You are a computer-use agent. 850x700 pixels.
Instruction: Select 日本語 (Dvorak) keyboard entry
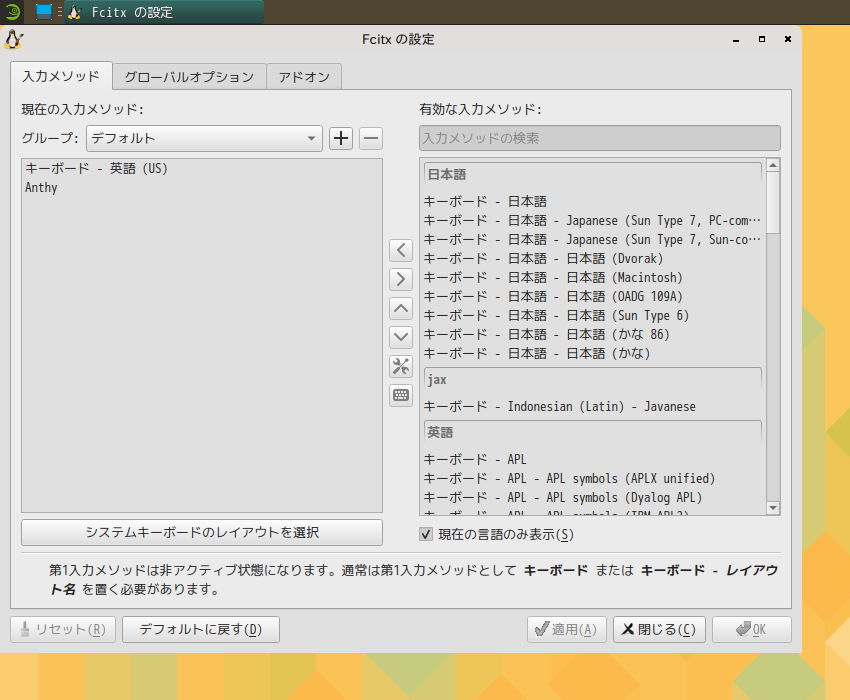pyautogui.click(x=593, y=259)
